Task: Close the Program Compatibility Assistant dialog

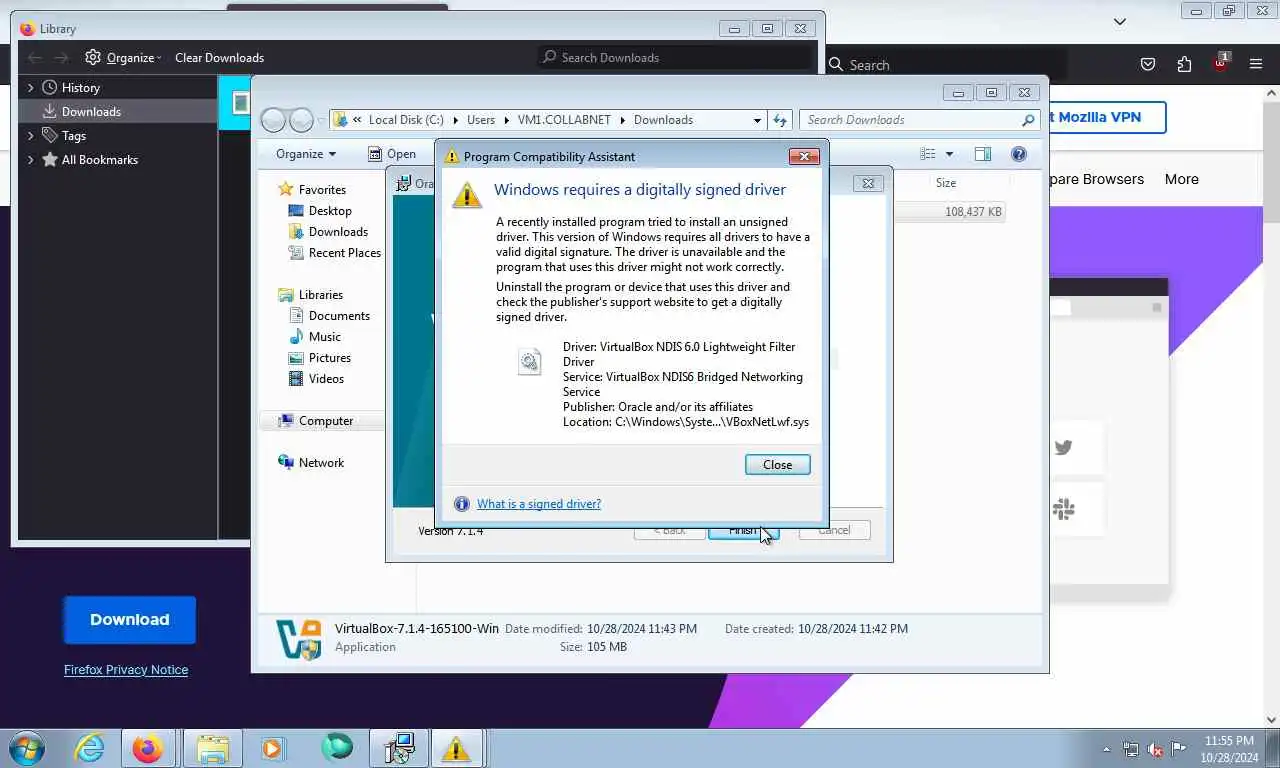Action: pyautogui.click(x=777, y=464)
